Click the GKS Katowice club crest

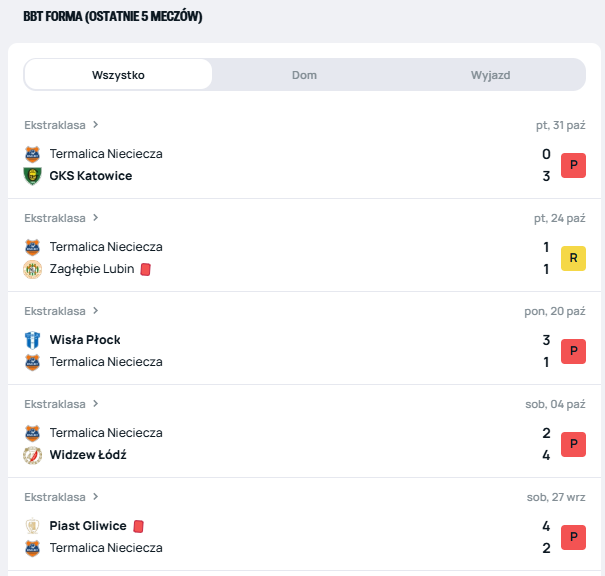point(32,176)
